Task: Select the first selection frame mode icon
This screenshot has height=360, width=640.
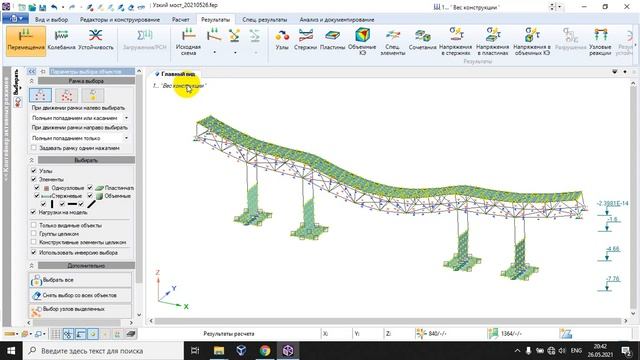Action: 40,96
